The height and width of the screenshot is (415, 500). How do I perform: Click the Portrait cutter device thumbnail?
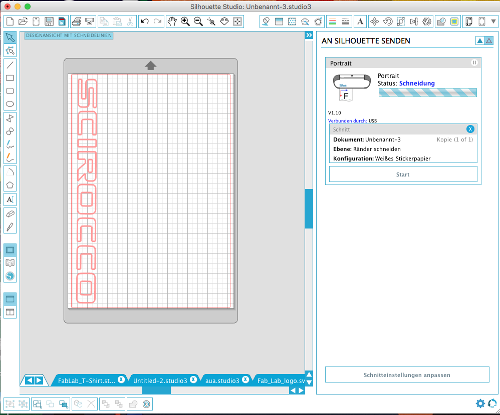(351, 87)
